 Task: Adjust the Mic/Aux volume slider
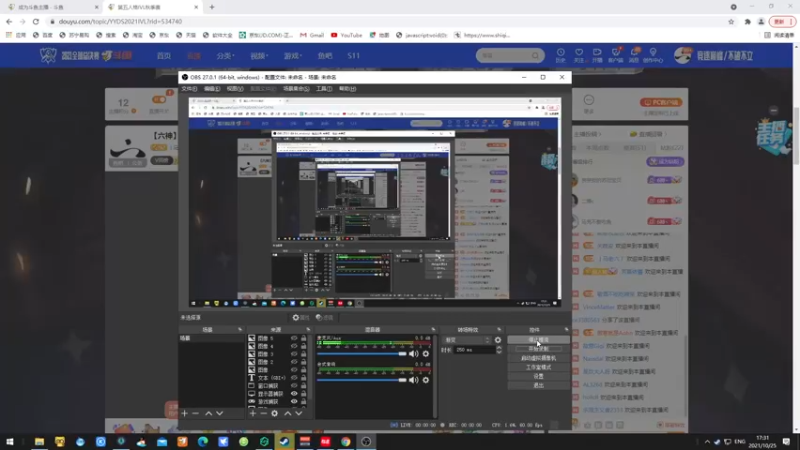362,354
